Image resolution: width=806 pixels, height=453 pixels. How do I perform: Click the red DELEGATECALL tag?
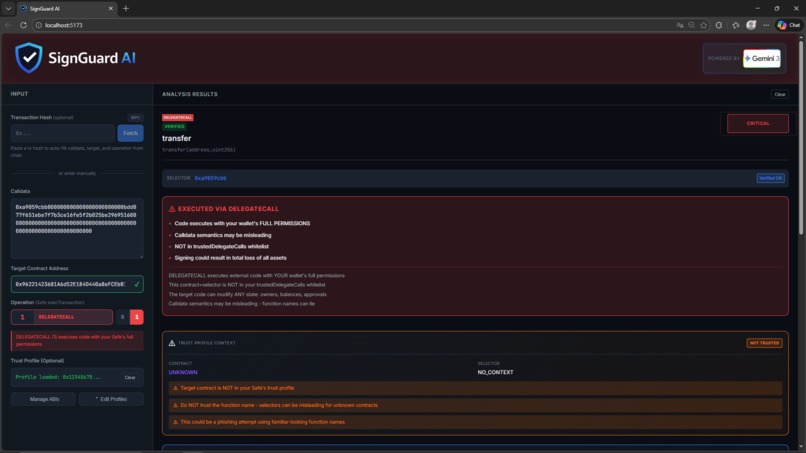pyautogui.click(x=178, y=117)
